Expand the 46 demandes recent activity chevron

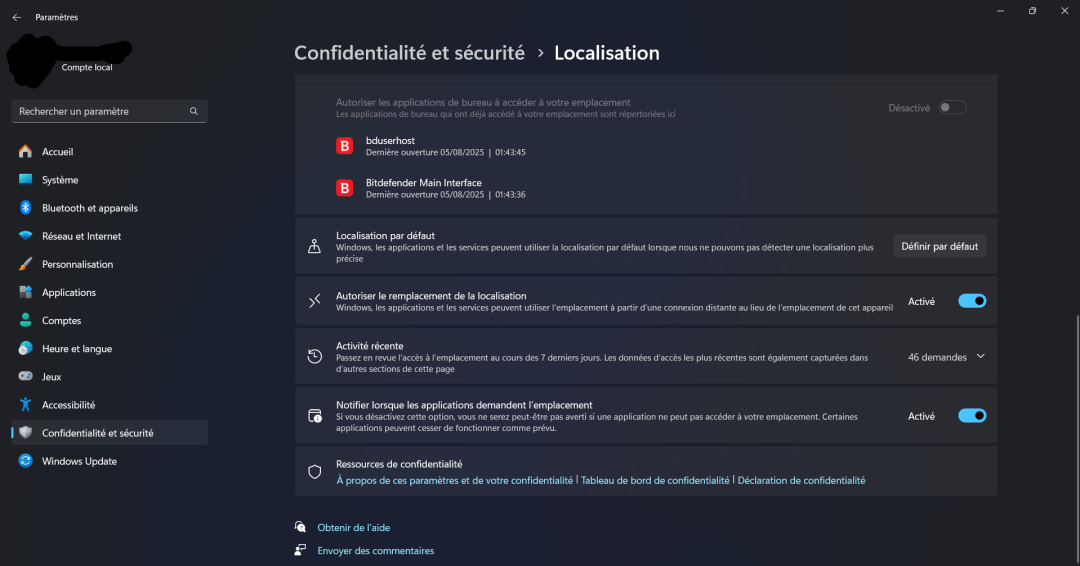click(x=981, y=357)
